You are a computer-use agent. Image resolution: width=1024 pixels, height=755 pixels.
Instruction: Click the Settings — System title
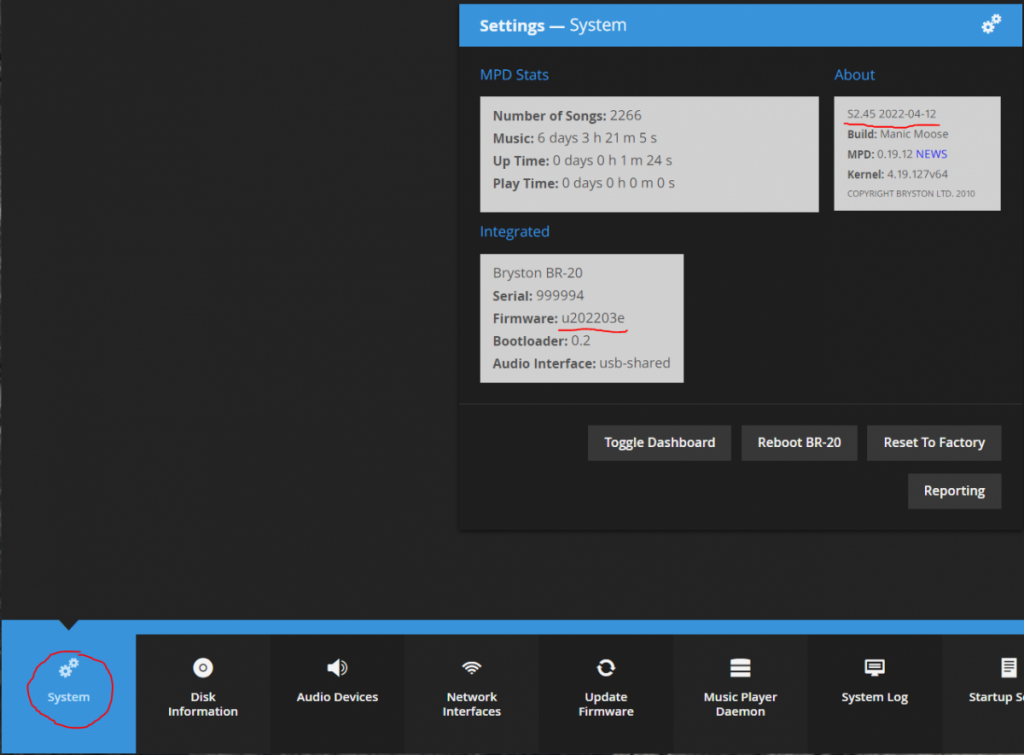click(552, 25)
